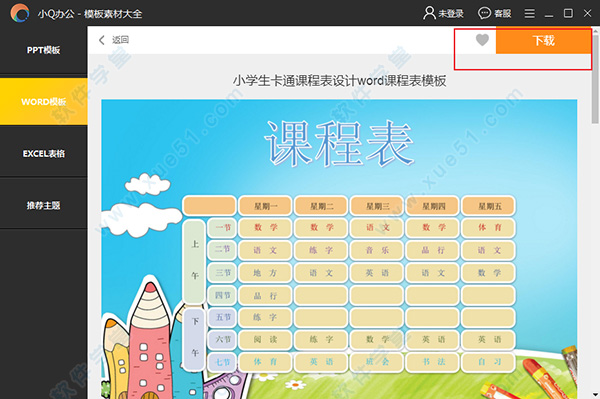
Task: Click the 地方 cell in preview
Action: tap(265, 273)
